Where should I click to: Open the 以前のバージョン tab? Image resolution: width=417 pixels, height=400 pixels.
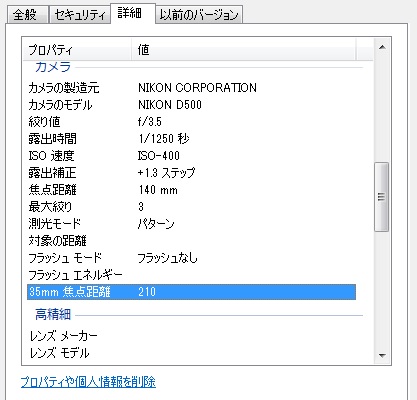click(x=199, y=15)
